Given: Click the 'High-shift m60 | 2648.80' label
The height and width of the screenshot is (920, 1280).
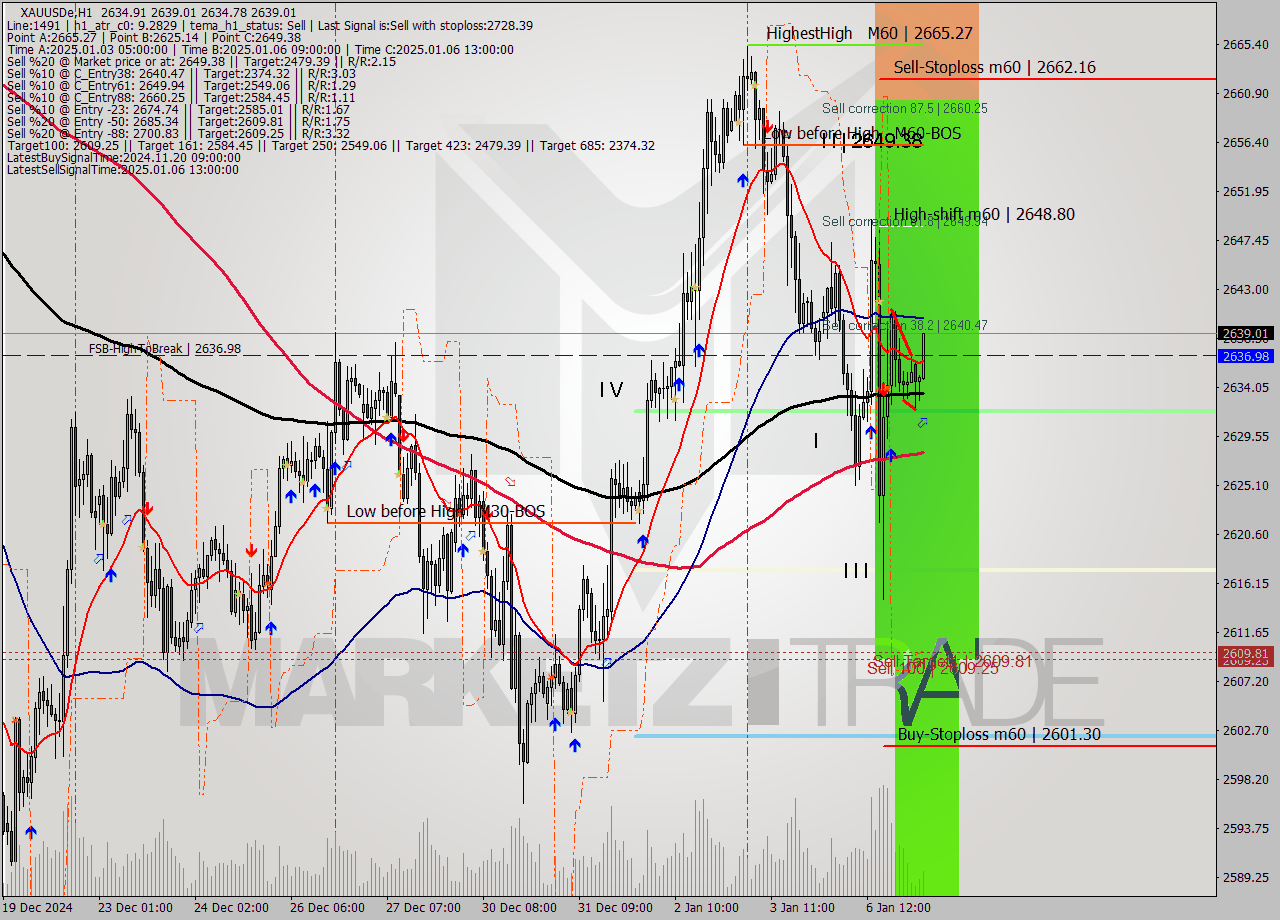Looking at the screenshot, I should point(984,214).
